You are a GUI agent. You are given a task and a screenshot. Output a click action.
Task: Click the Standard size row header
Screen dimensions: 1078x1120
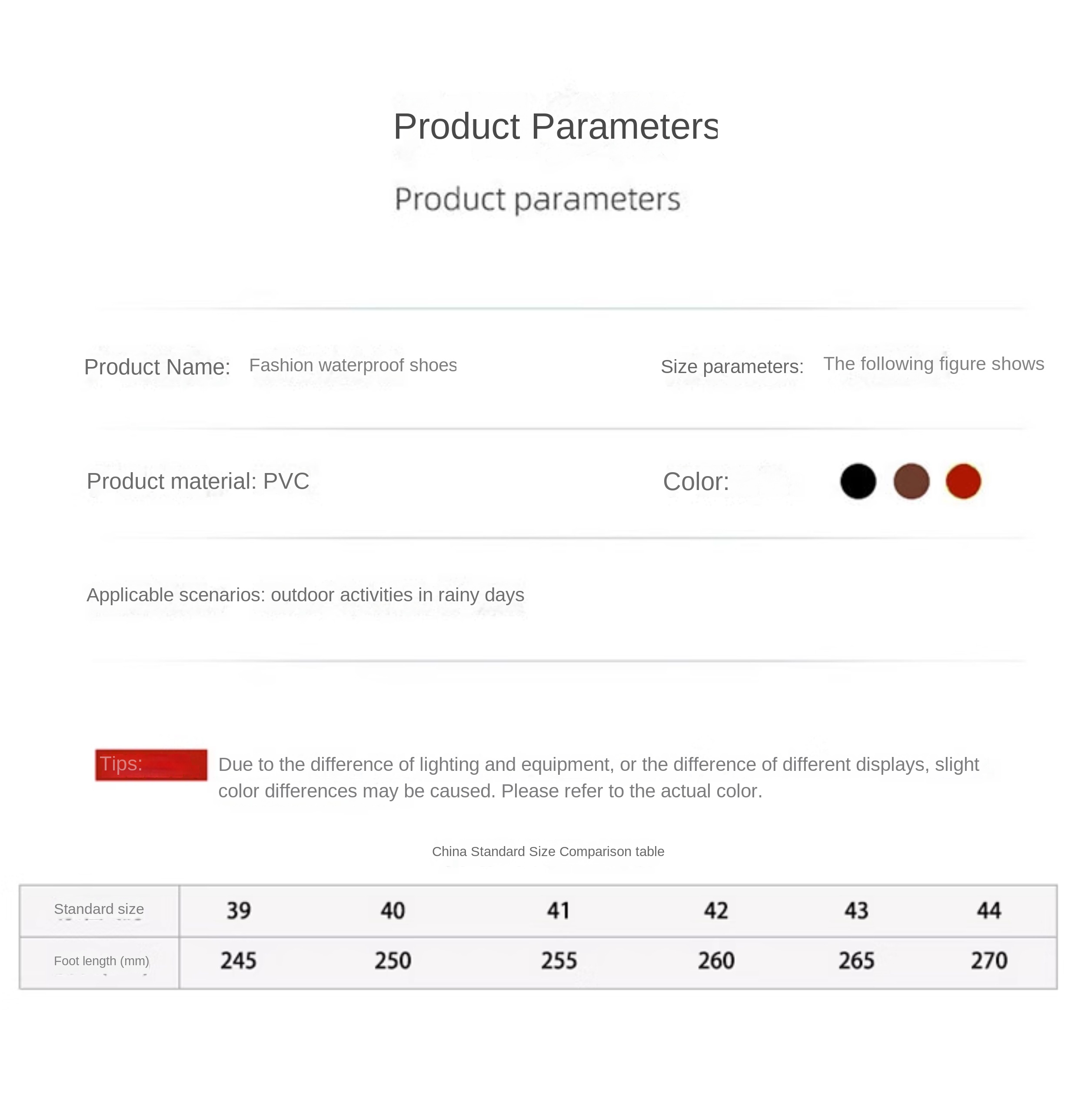(x=99, y=909)
